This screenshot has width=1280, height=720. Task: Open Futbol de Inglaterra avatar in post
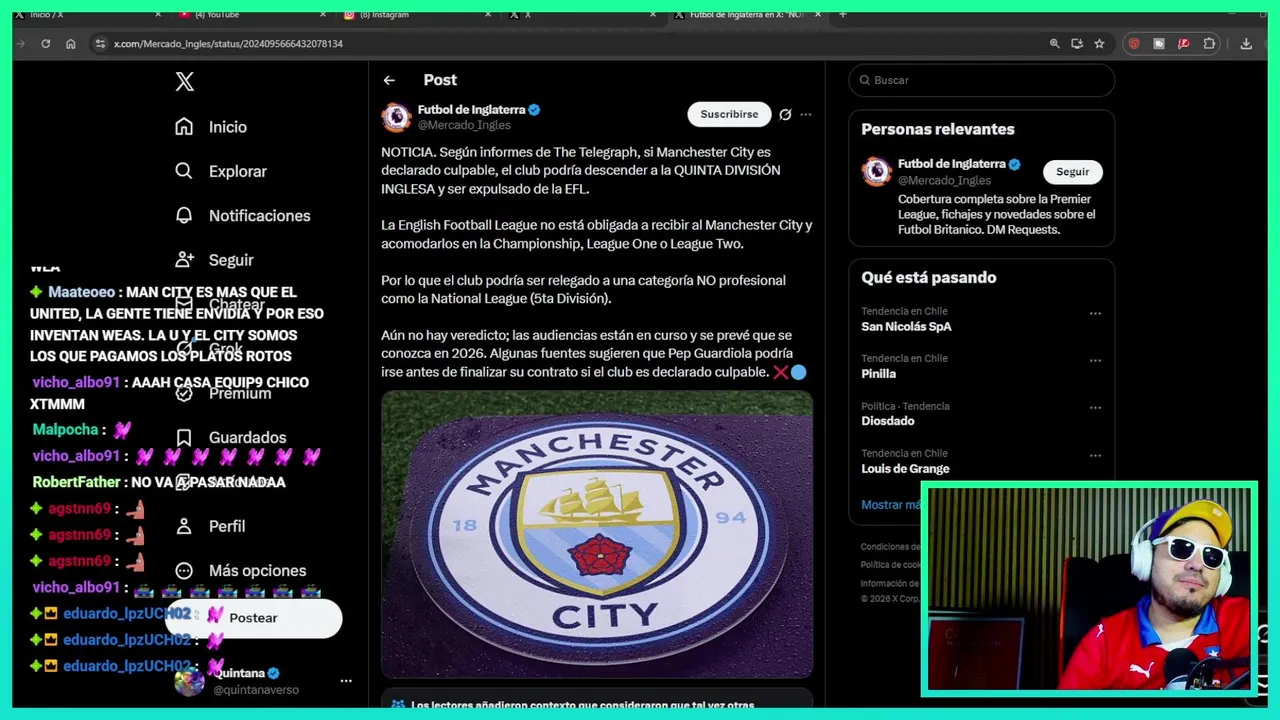(x=396, y=117)
